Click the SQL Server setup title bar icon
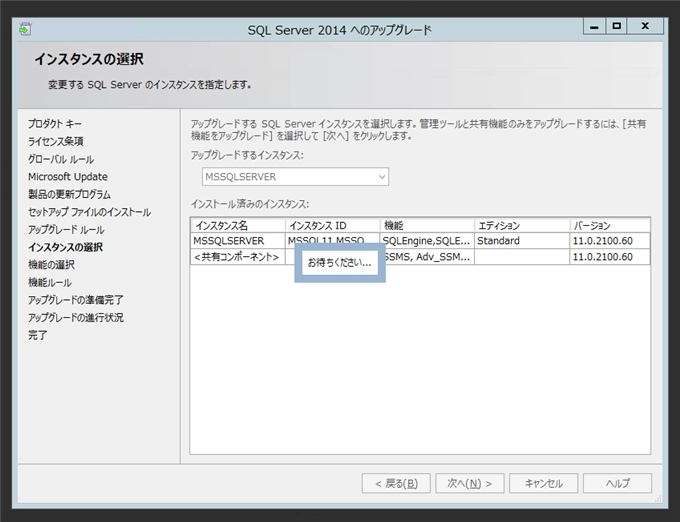This screenshot has height=522, width=680. (x=25, y=29)
